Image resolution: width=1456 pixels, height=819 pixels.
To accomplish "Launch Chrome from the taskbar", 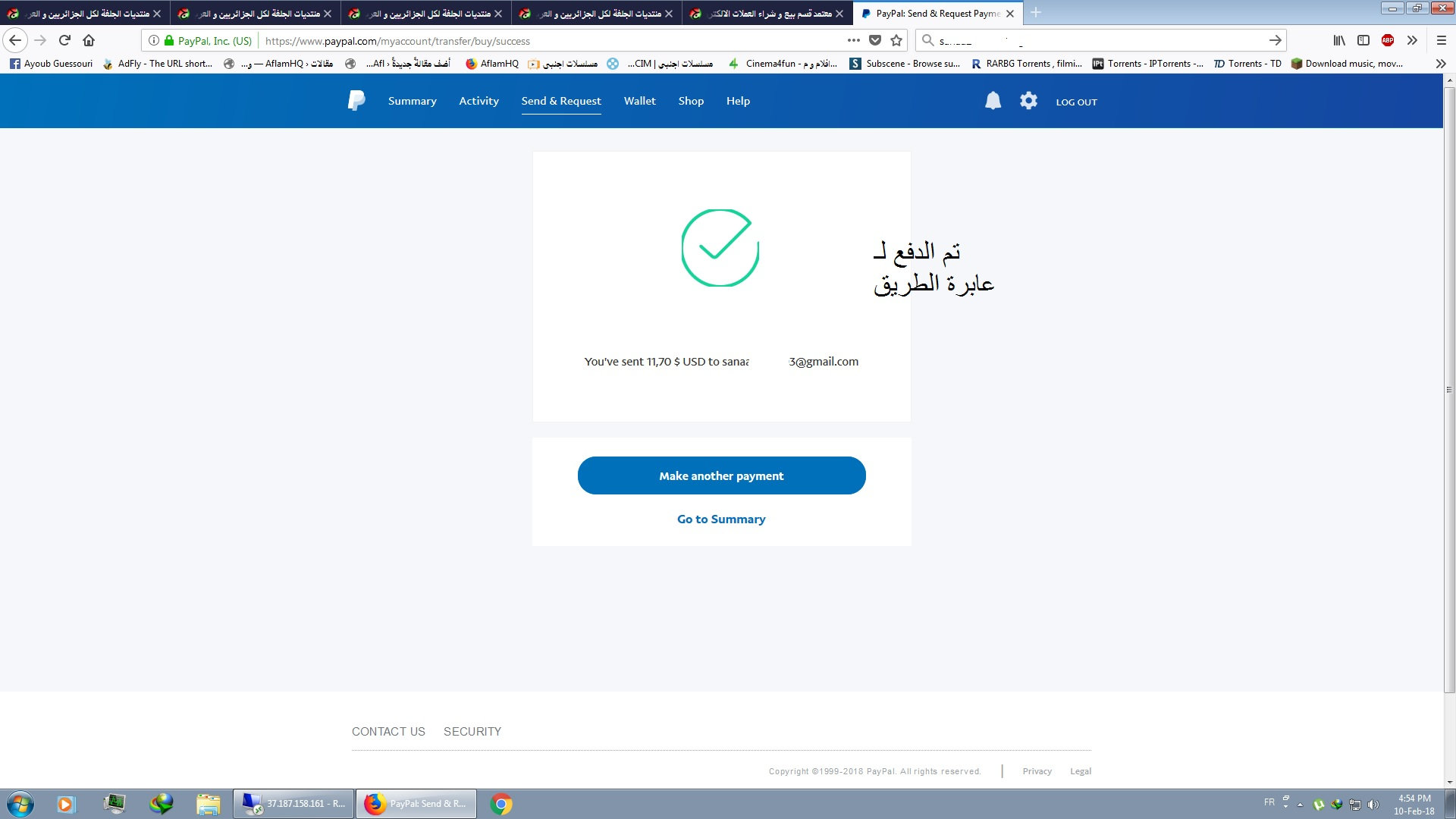I will (501, 804).
